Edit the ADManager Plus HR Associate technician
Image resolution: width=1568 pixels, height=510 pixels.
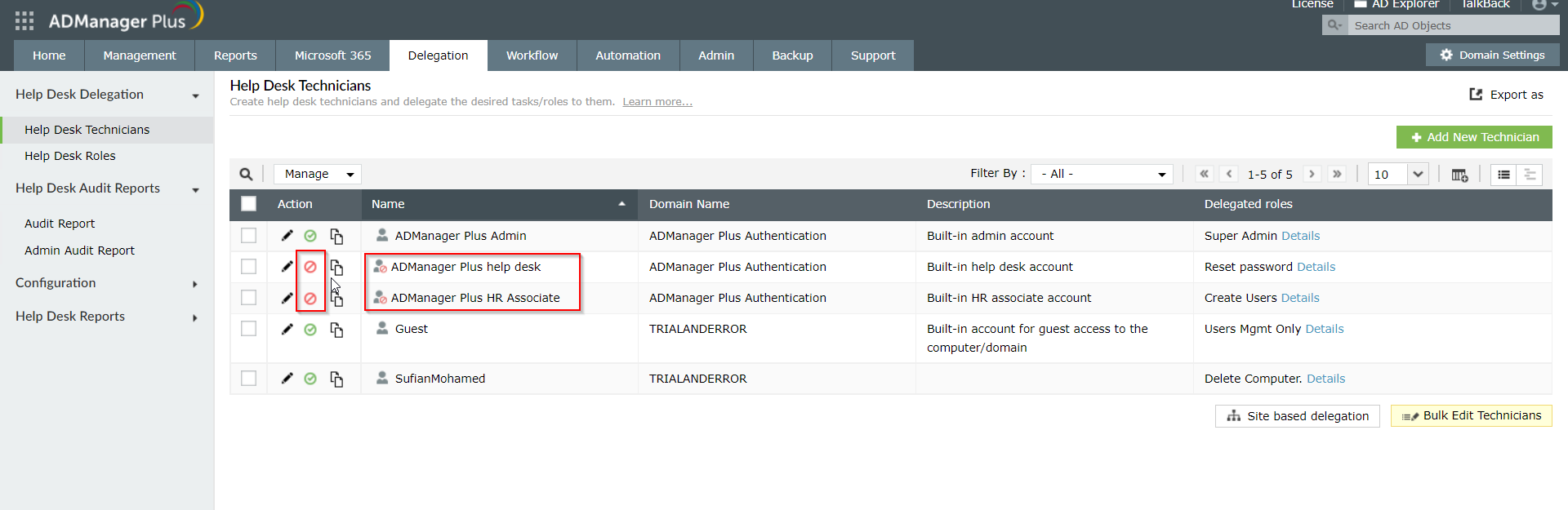287,298
